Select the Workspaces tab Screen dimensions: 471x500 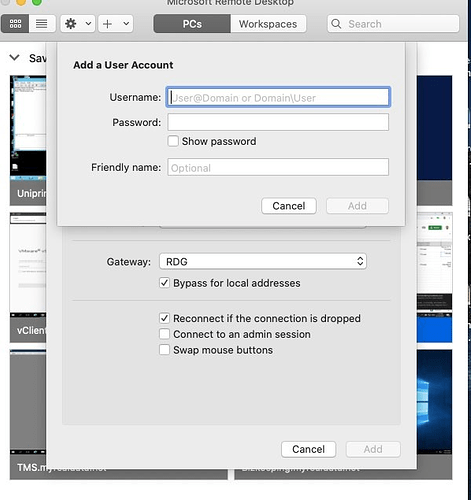[268, 24]
